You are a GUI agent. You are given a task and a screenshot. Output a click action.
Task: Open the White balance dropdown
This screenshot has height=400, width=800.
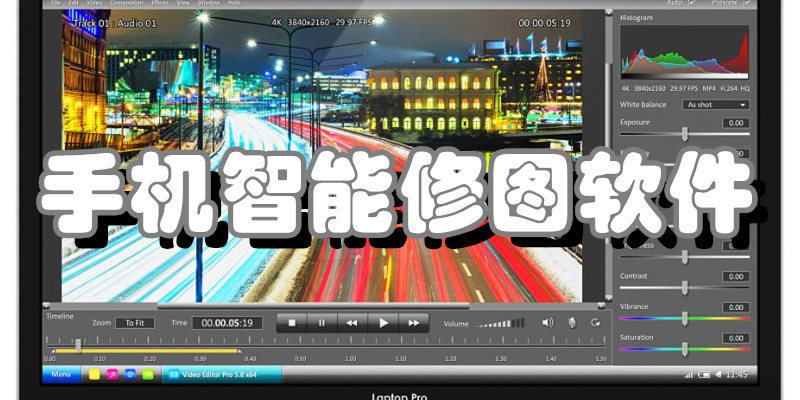[x=716, y=104]
